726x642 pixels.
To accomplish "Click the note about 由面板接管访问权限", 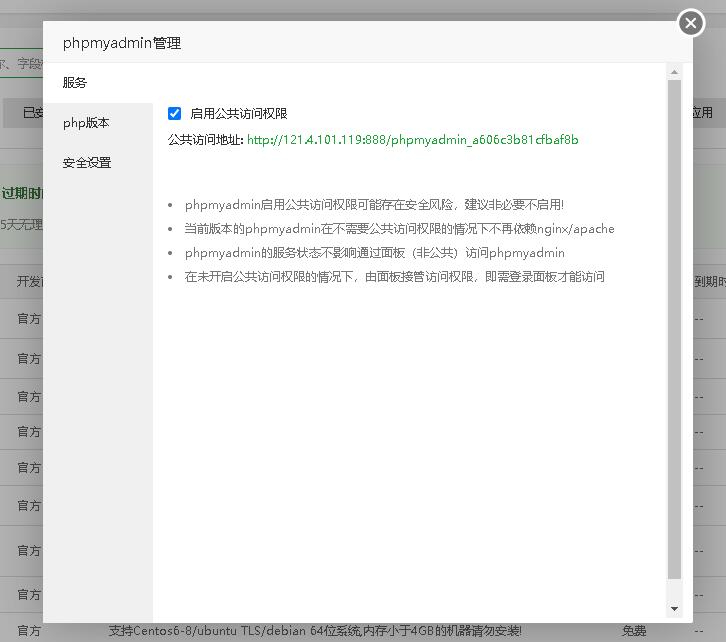I will [394, 277].
